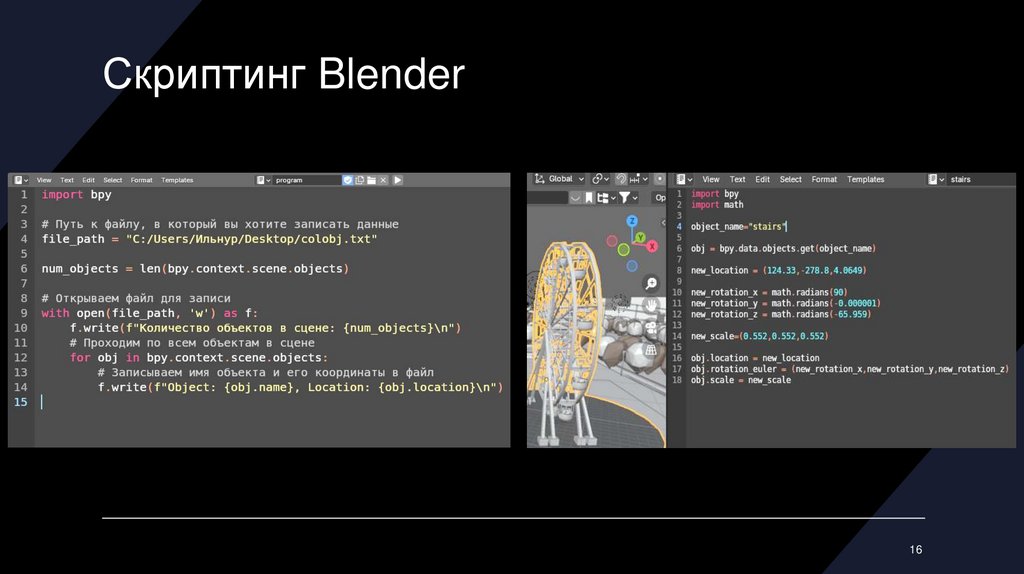Browse text datablocks beside program name
The image size is (1024, 574).
[x=263, y=180]
